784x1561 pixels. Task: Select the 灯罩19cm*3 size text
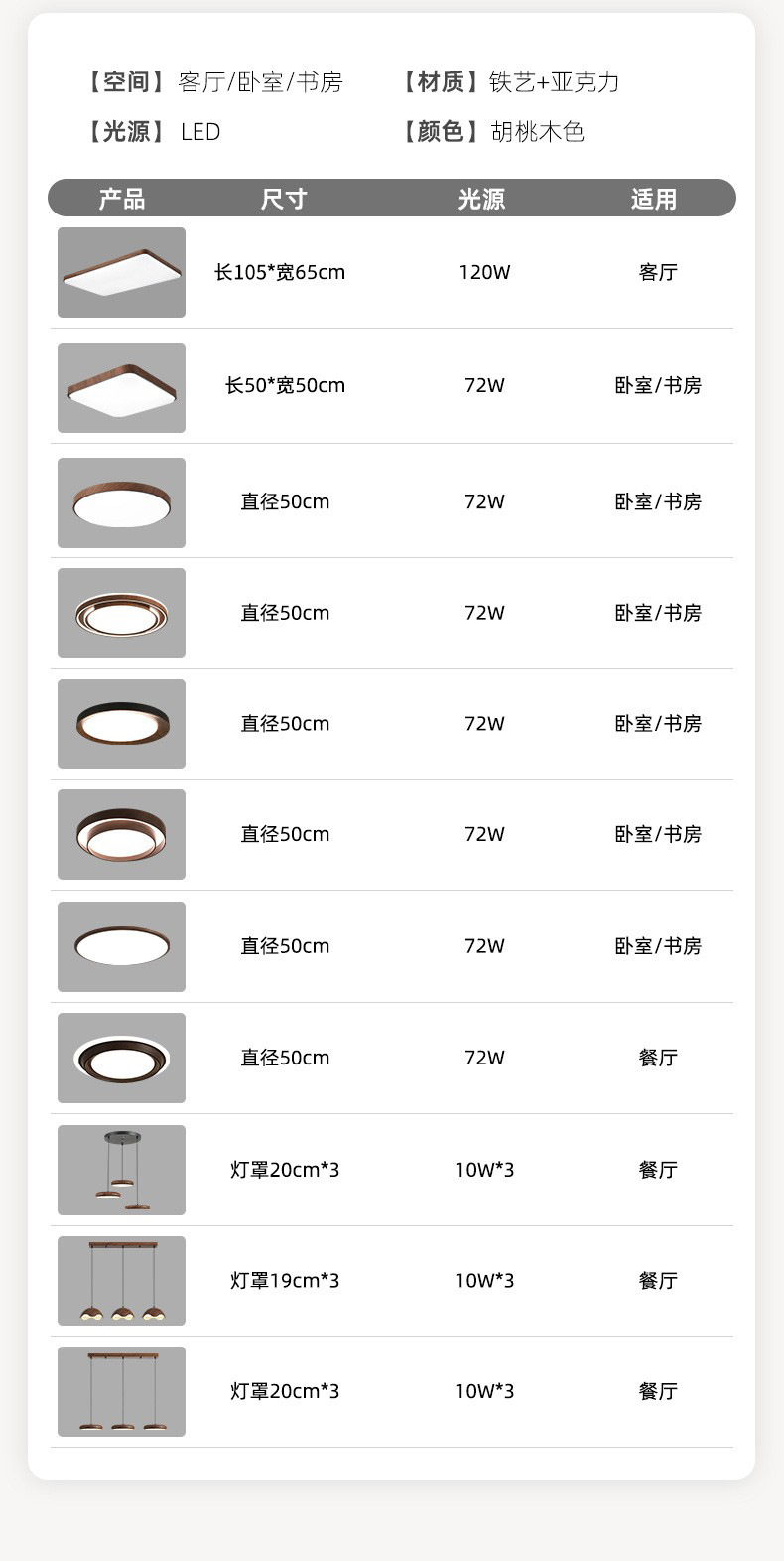tap(285, 1281)
